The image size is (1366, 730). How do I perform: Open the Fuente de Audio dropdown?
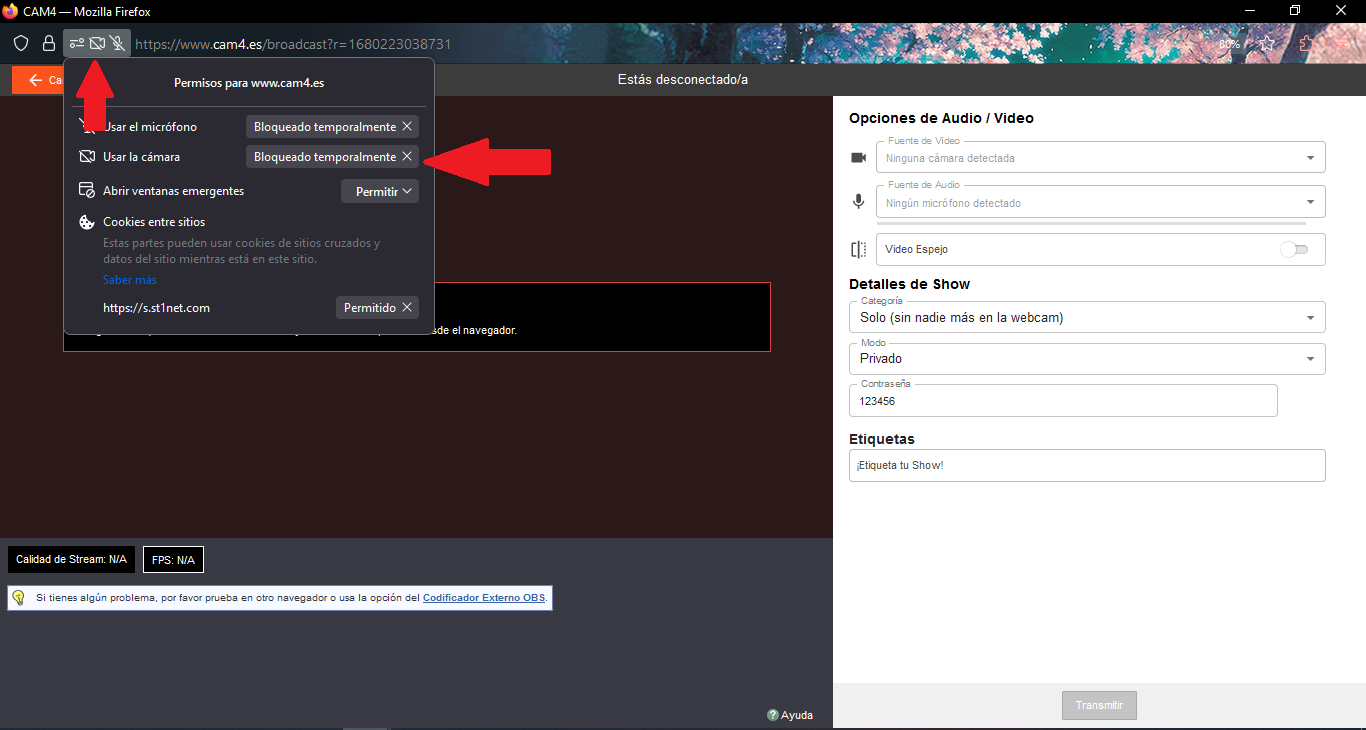pos(1100,203)
